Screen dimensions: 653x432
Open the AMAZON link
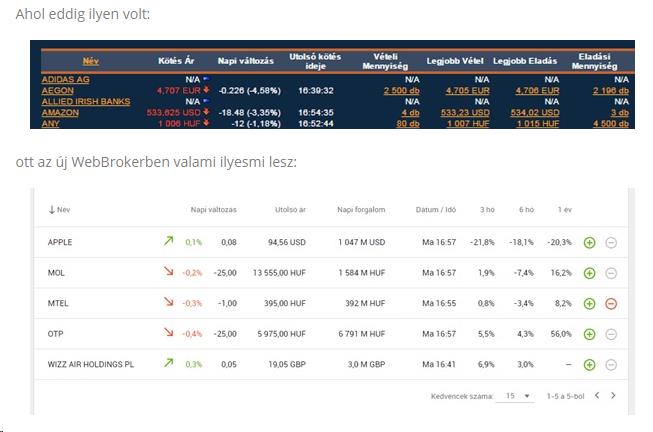click(x=60, y=112)
